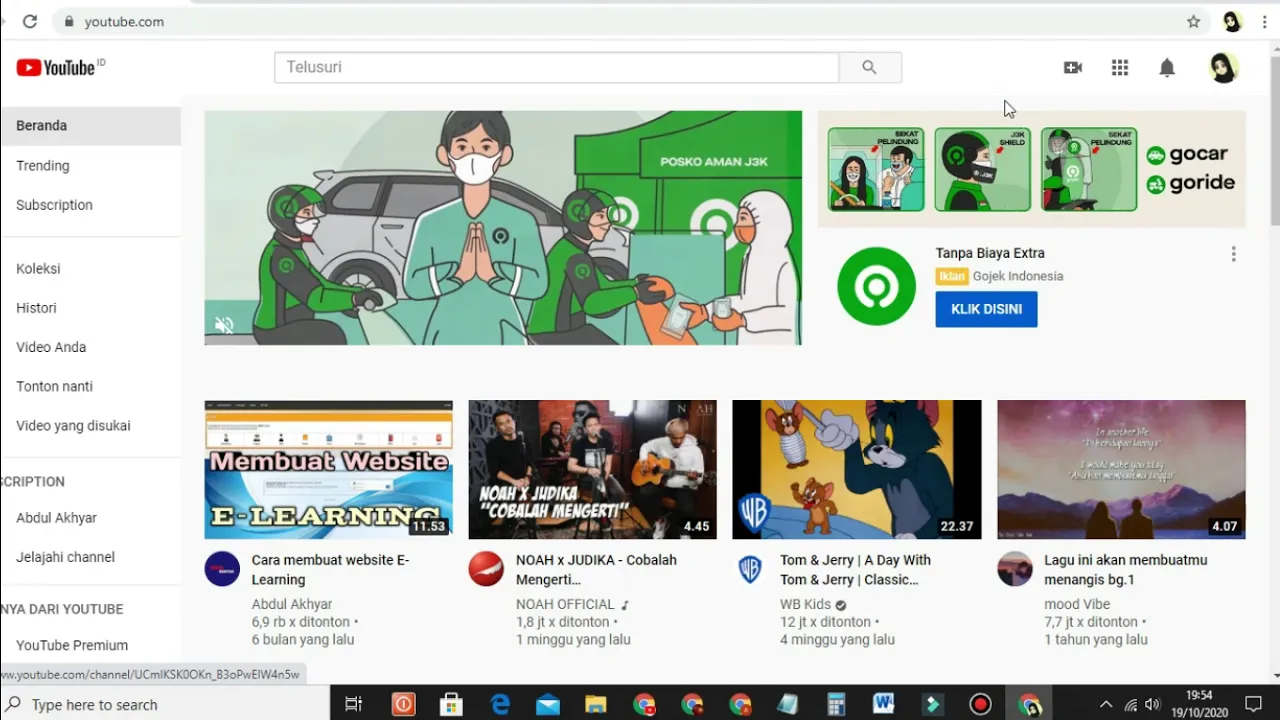The image size is (1280, 720).
Task: Open the E-Learning website video thumbnail
Action: [x=329, y=470]
